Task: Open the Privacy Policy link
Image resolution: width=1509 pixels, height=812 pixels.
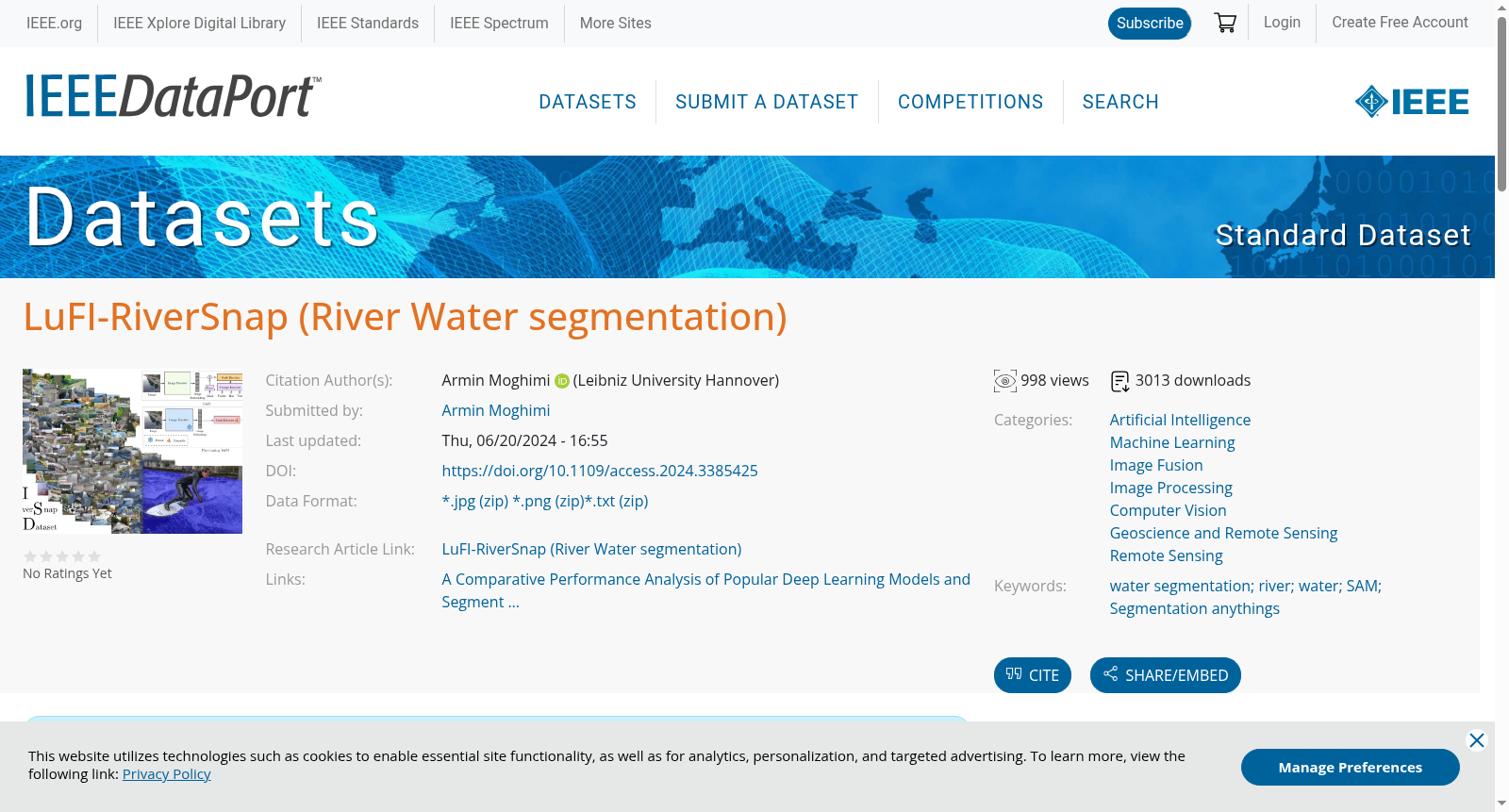Action: (x=167, y=774)
